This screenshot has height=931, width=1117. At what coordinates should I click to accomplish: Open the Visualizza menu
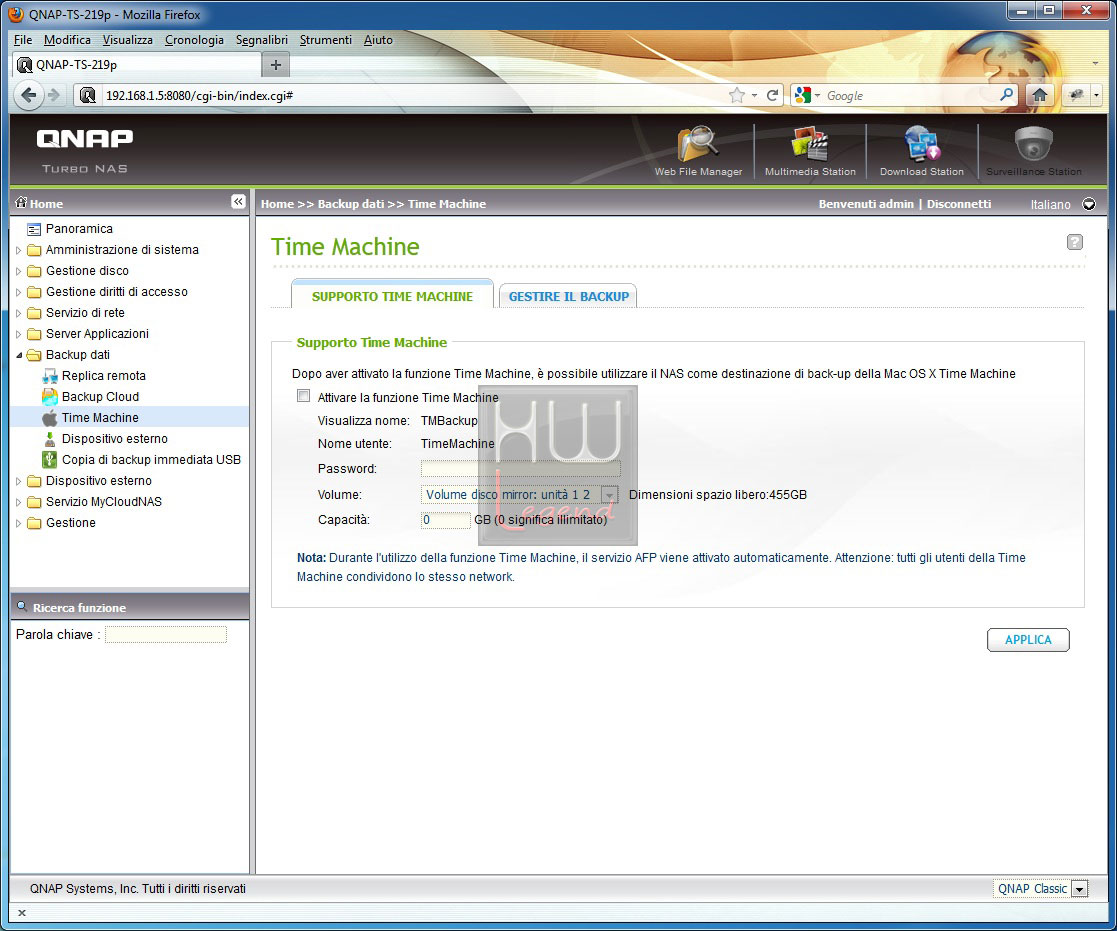point(128,40)
